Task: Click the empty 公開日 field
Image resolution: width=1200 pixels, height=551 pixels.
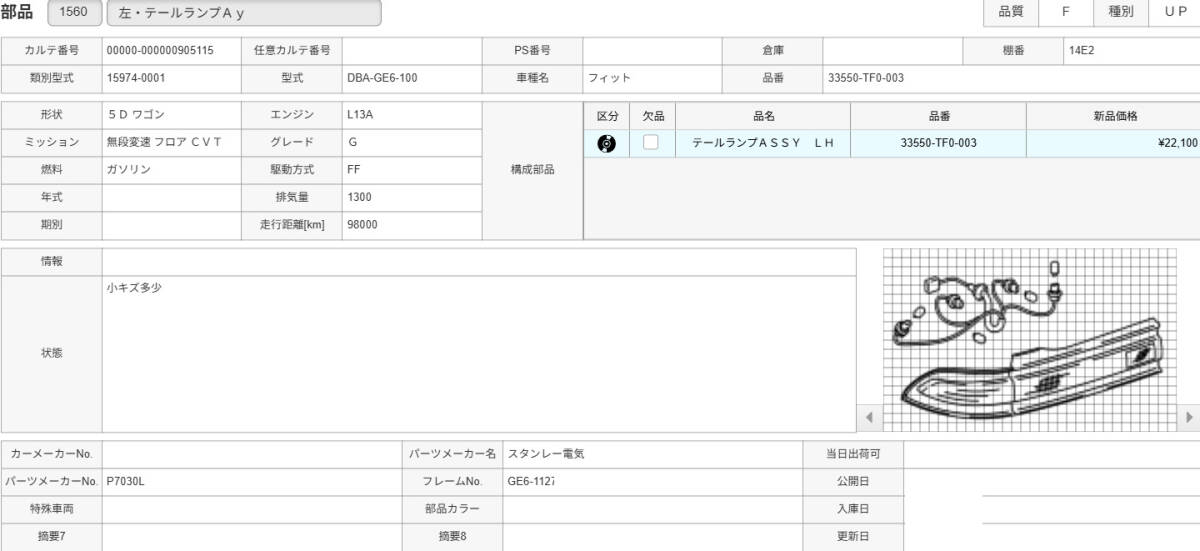Action: tap(1052, 481)
